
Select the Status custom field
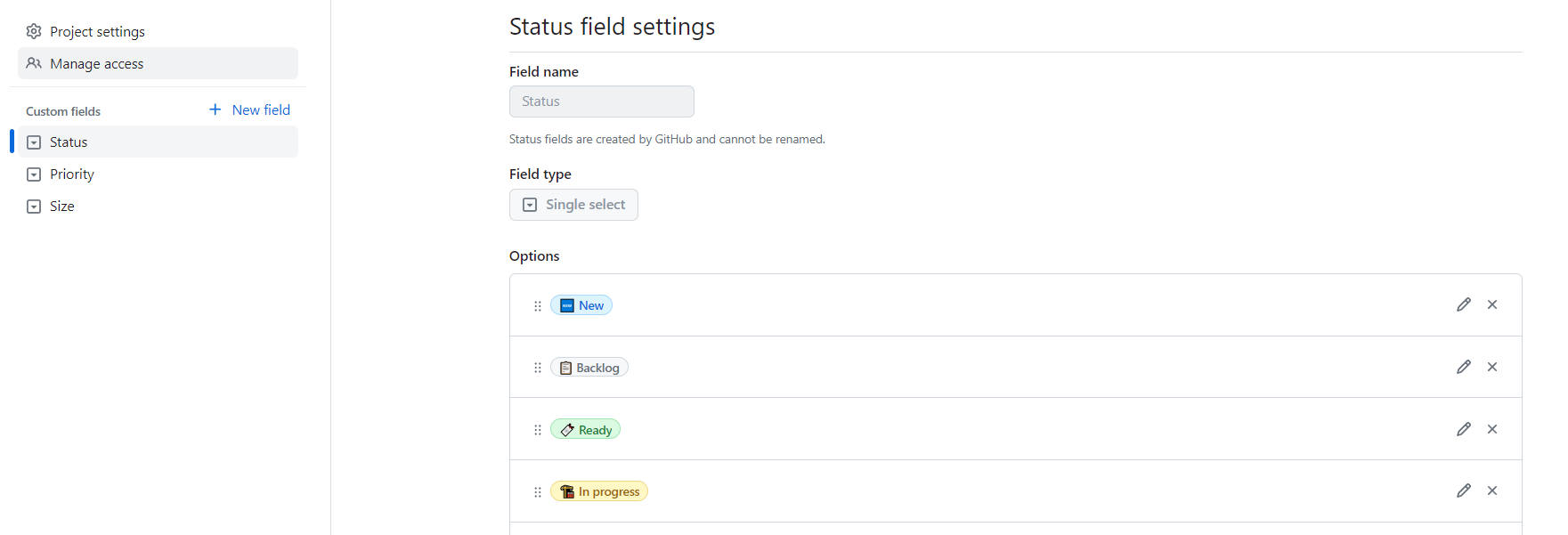tap(69, 142)
